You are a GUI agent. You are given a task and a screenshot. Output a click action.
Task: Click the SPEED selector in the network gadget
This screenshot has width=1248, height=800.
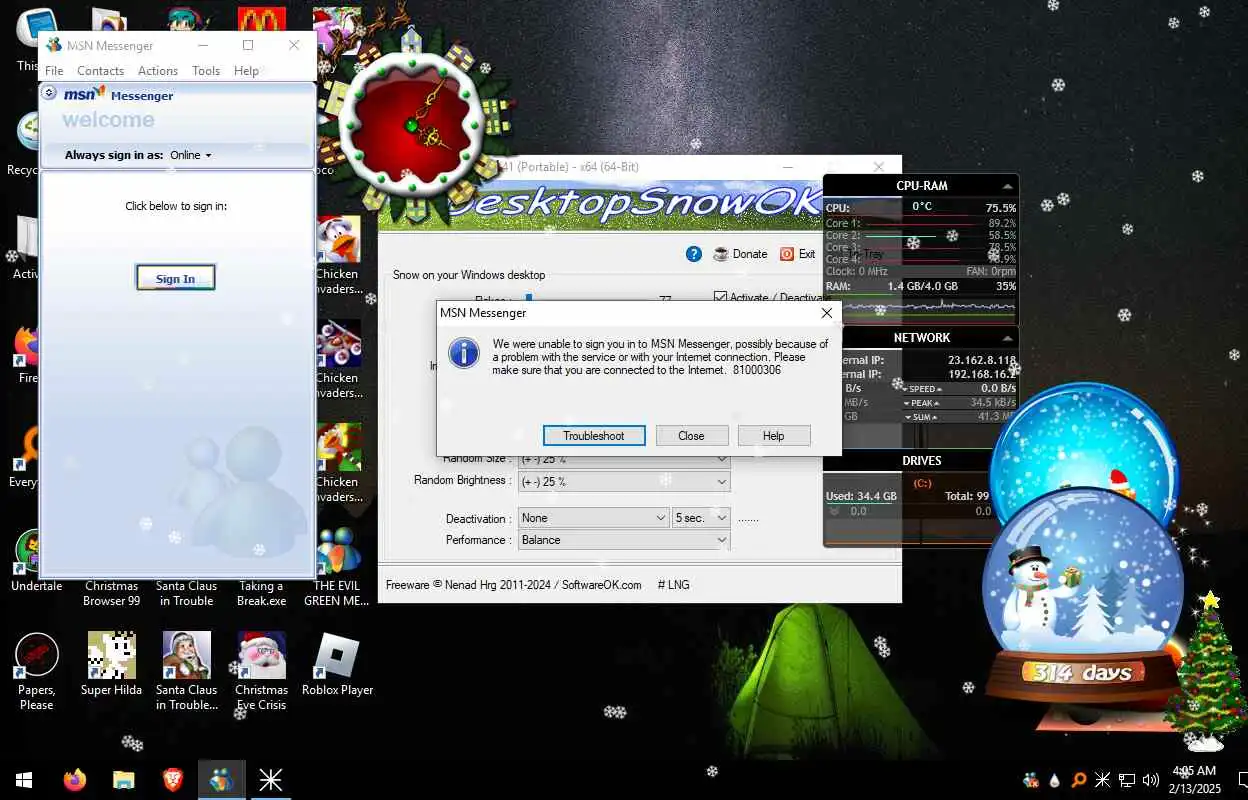(922, 388)
